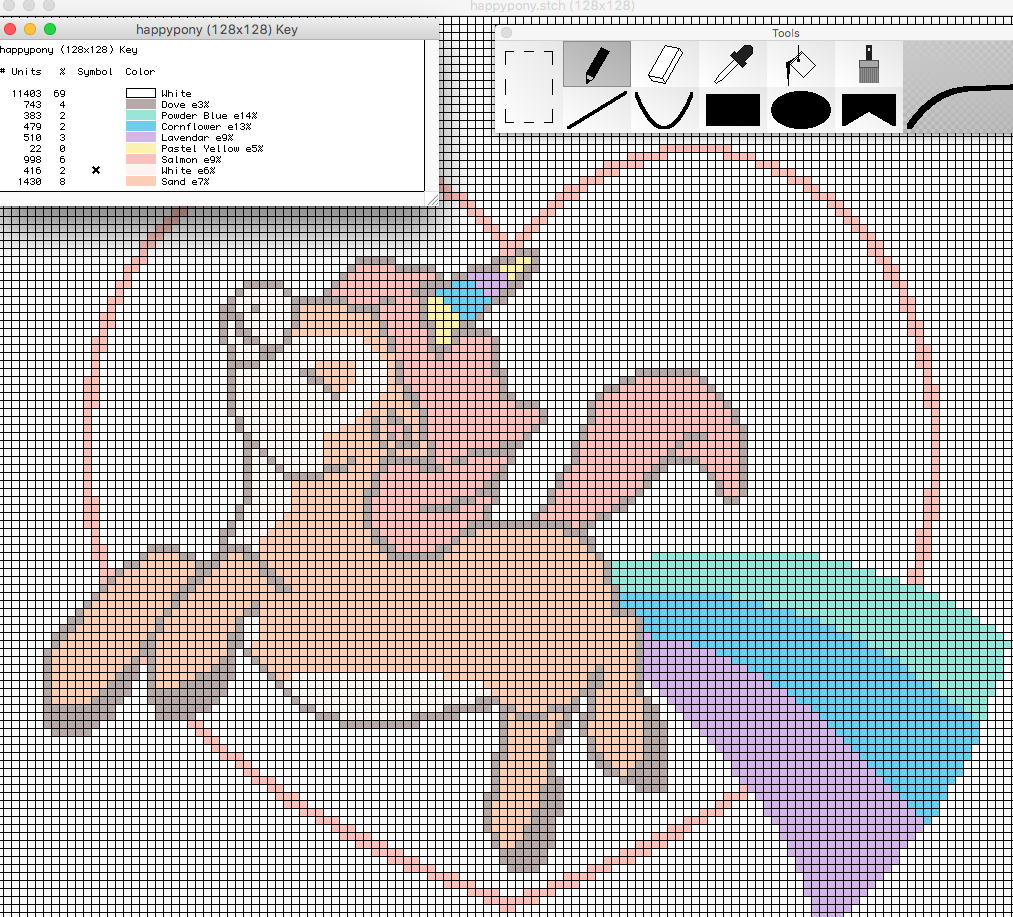Choose the Curve drawing tool

pyautogui.click(x=665, y=110)
